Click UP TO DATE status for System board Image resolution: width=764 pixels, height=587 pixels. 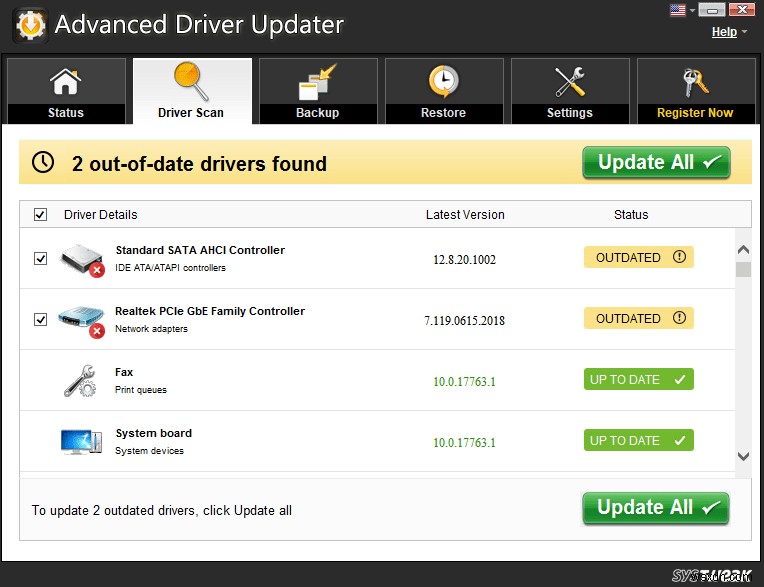click(639, 440)
